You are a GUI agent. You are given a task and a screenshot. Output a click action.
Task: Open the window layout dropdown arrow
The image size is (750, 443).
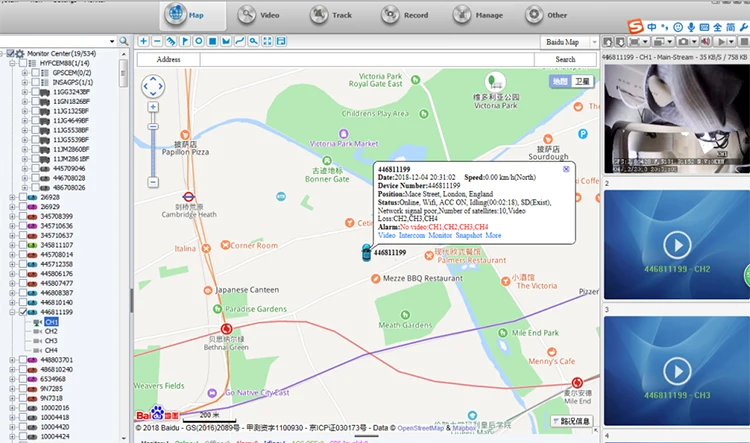670,42
